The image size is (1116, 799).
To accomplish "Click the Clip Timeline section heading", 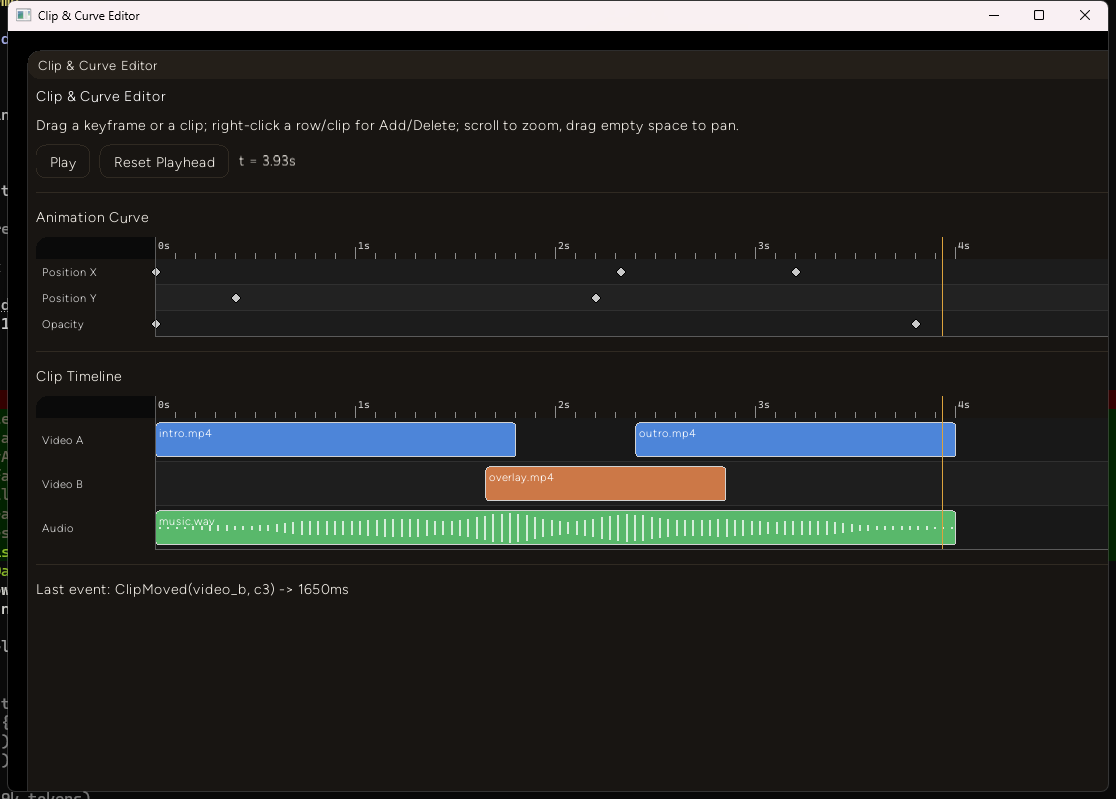I will [79, 376].
